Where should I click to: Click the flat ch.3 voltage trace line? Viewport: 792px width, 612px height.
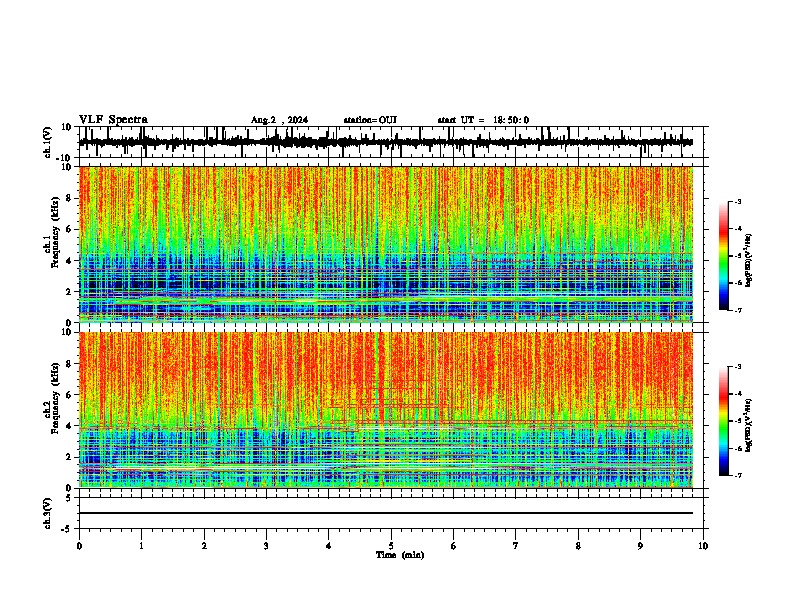tap(386, 513)
